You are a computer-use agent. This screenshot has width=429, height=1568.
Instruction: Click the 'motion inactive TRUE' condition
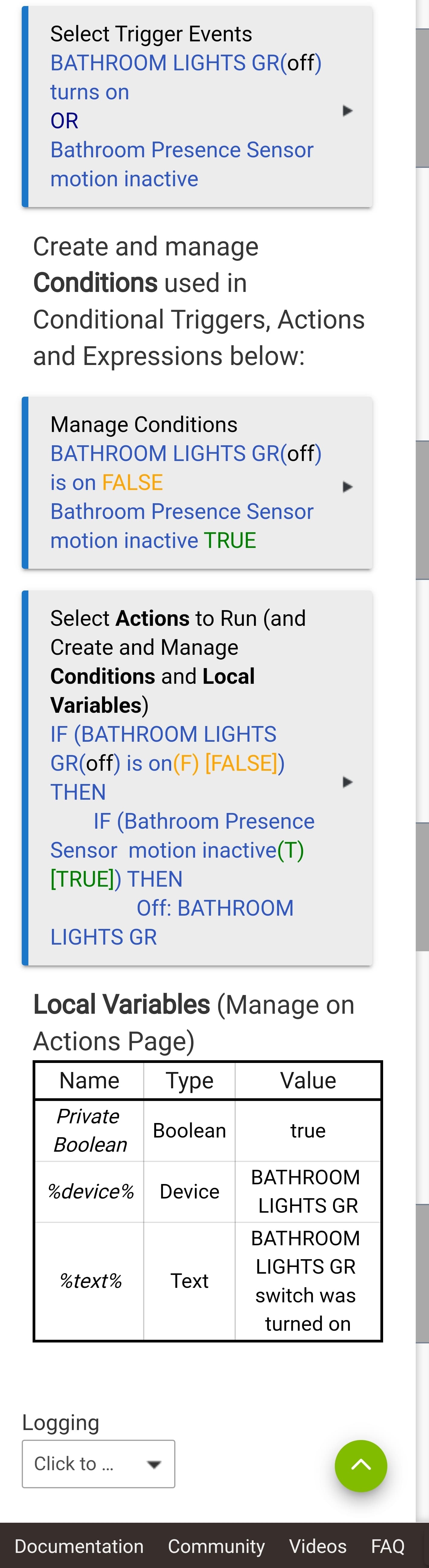click(153, 540)
